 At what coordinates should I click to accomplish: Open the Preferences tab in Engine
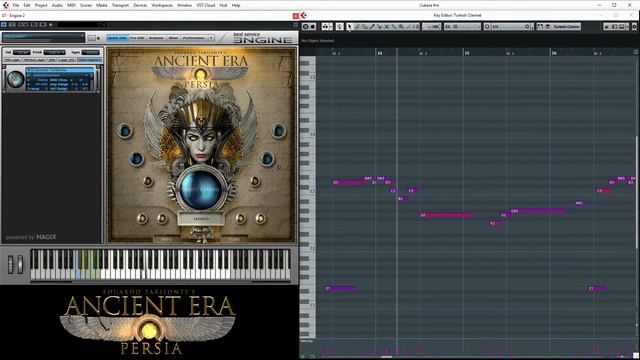coord(194,38)
